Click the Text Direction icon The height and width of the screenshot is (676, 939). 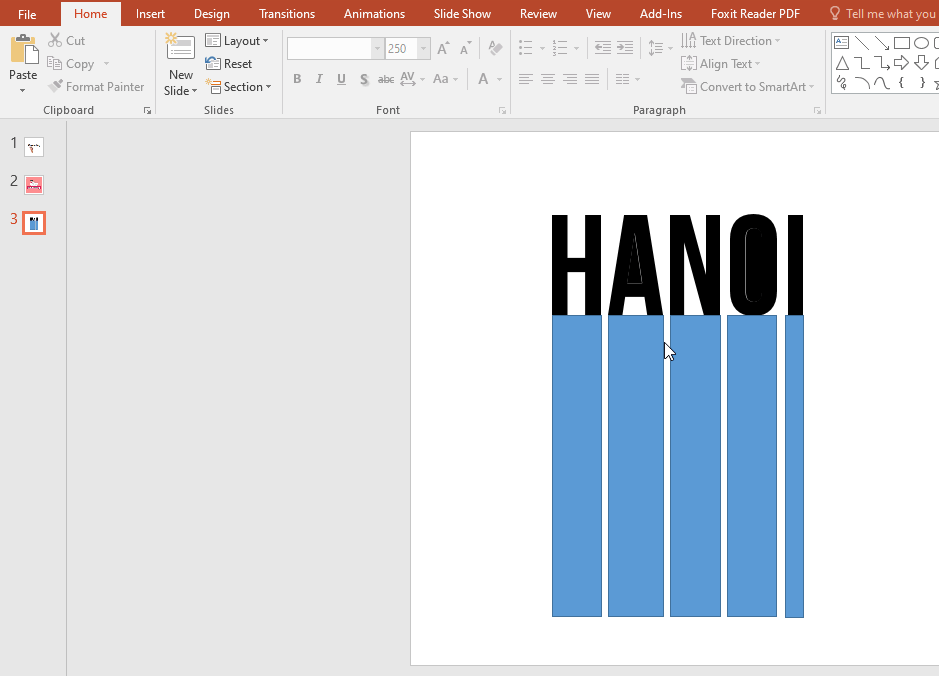[729, 40]
